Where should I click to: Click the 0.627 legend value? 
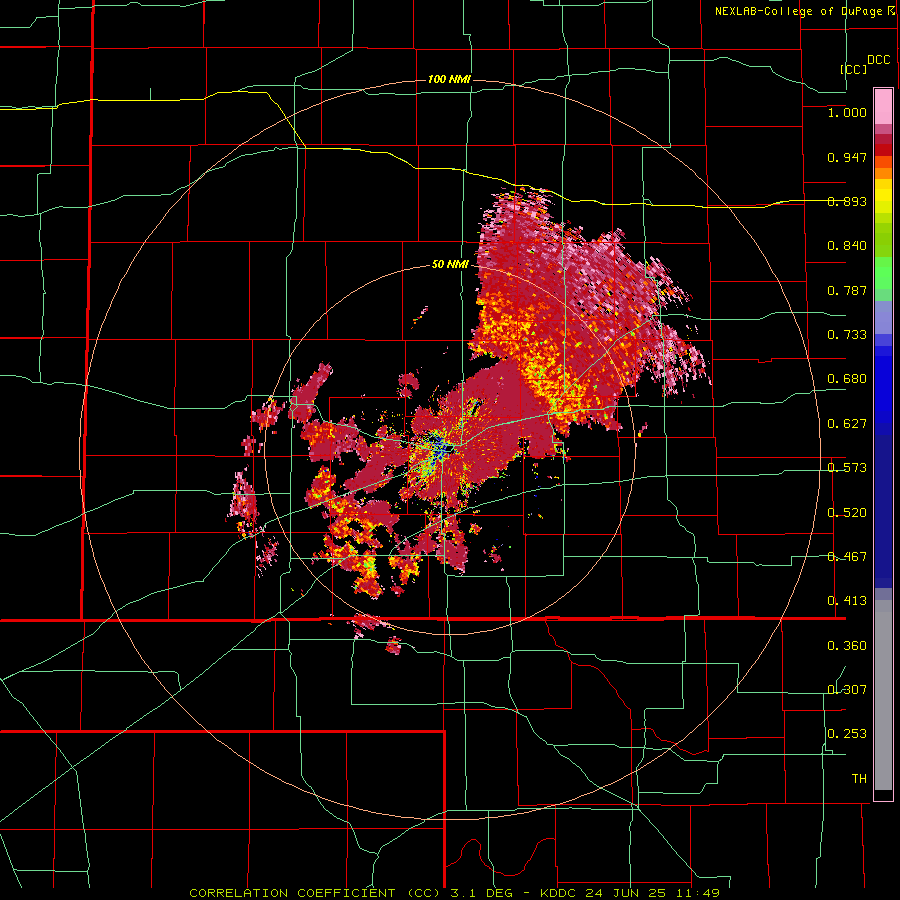pyautogui.click(x=847, y=424)
